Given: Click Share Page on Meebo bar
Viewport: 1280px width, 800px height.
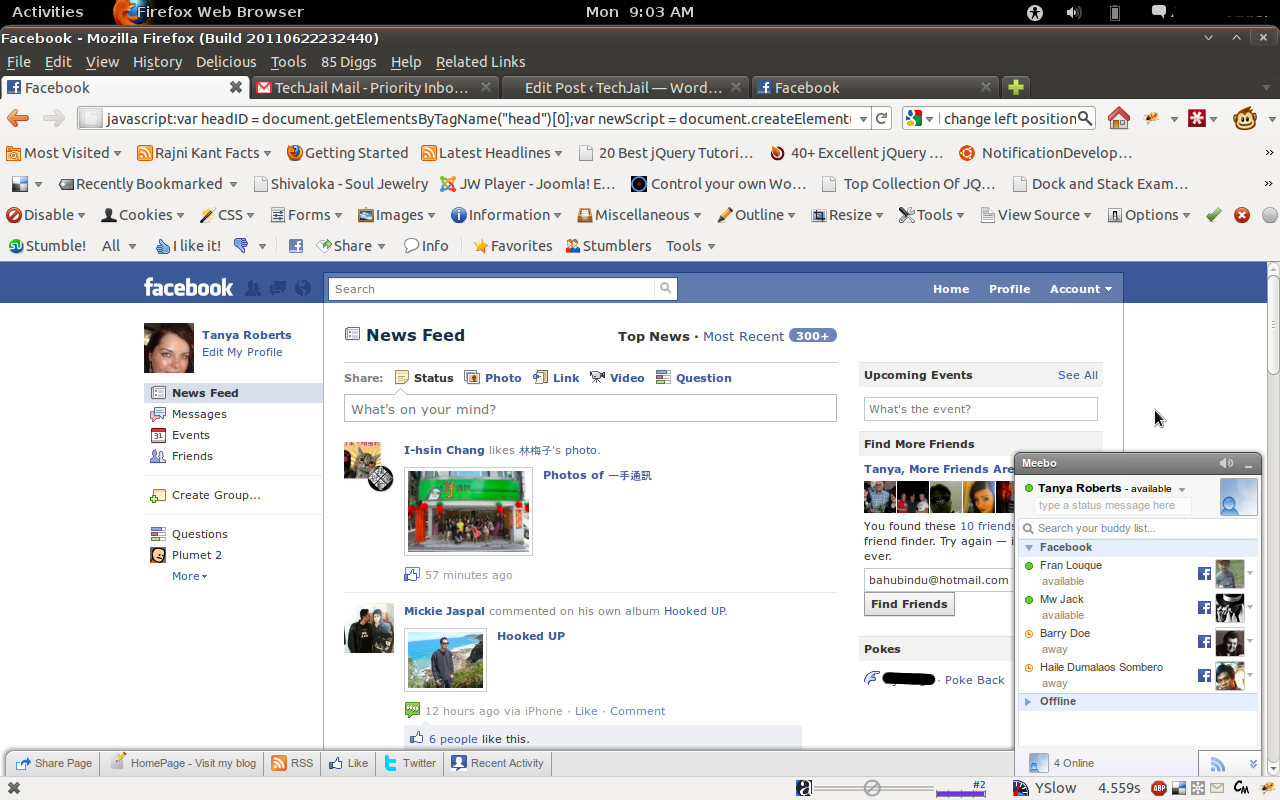Looking at the screenshot, I should pyautogui.click(x=54, y=763).
